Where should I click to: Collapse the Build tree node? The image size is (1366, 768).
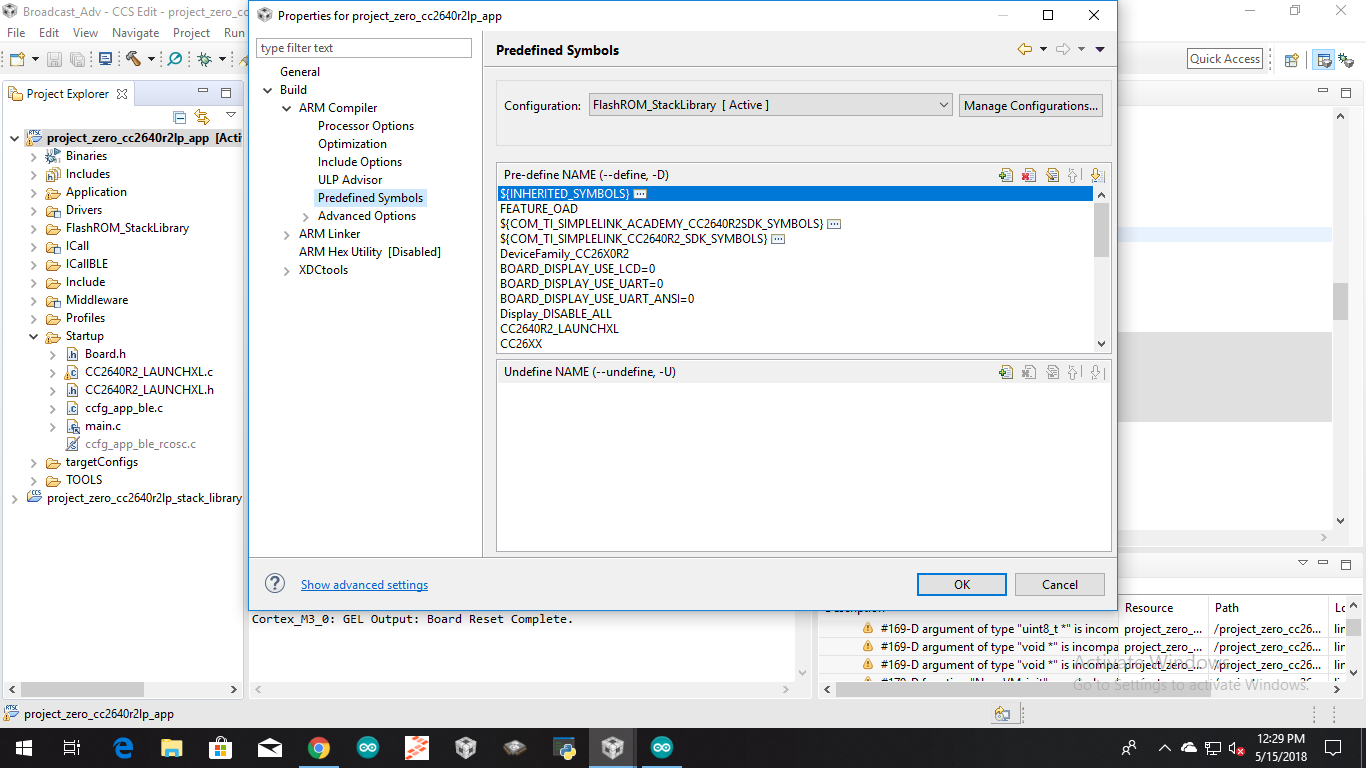click(268, 90)
